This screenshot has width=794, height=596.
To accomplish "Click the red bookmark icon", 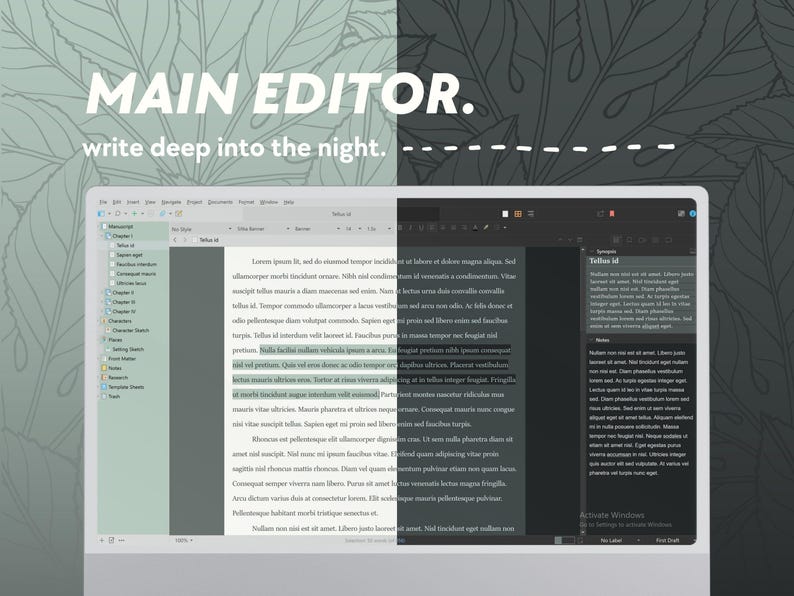I will click(x=612, y=214).
